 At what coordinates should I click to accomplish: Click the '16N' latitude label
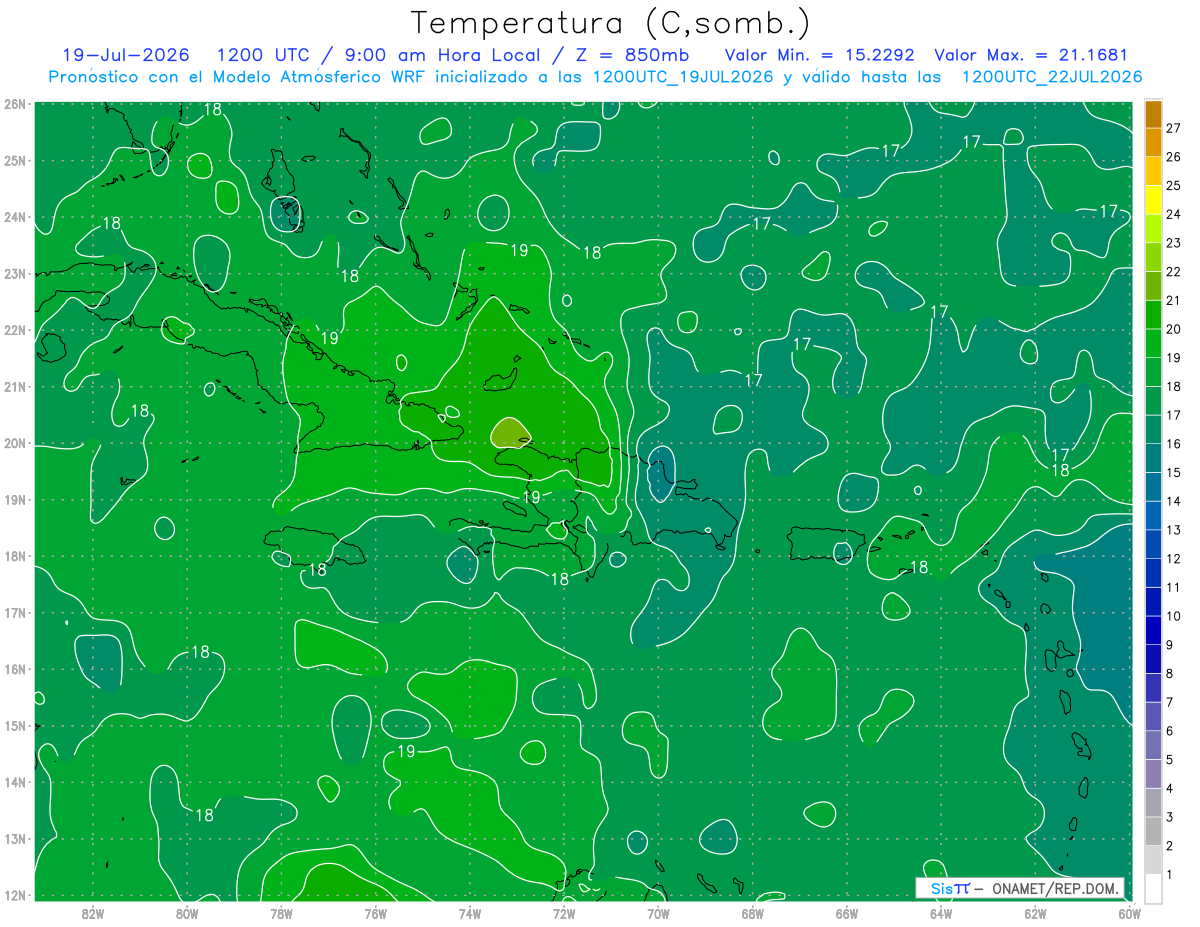pyautogui.click(x=15, y=669)
